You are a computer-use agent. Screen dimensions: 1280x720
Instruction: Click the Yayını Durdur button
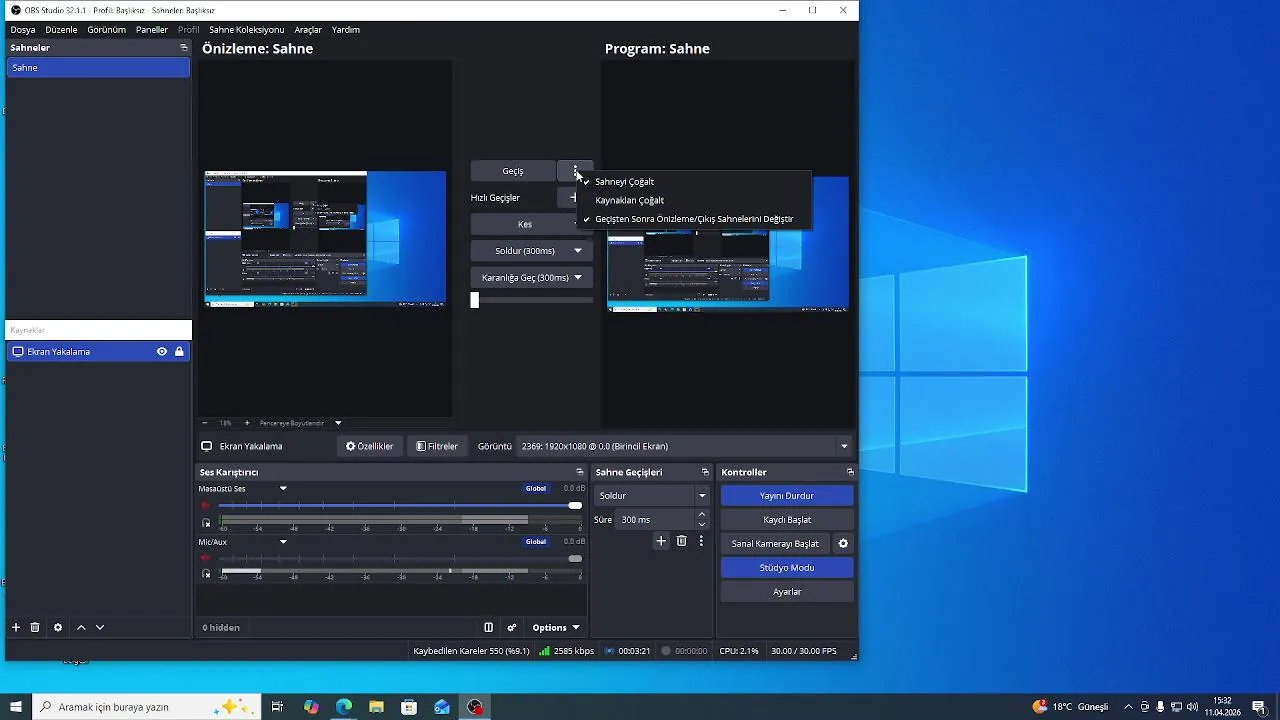(x=787, y=496)
